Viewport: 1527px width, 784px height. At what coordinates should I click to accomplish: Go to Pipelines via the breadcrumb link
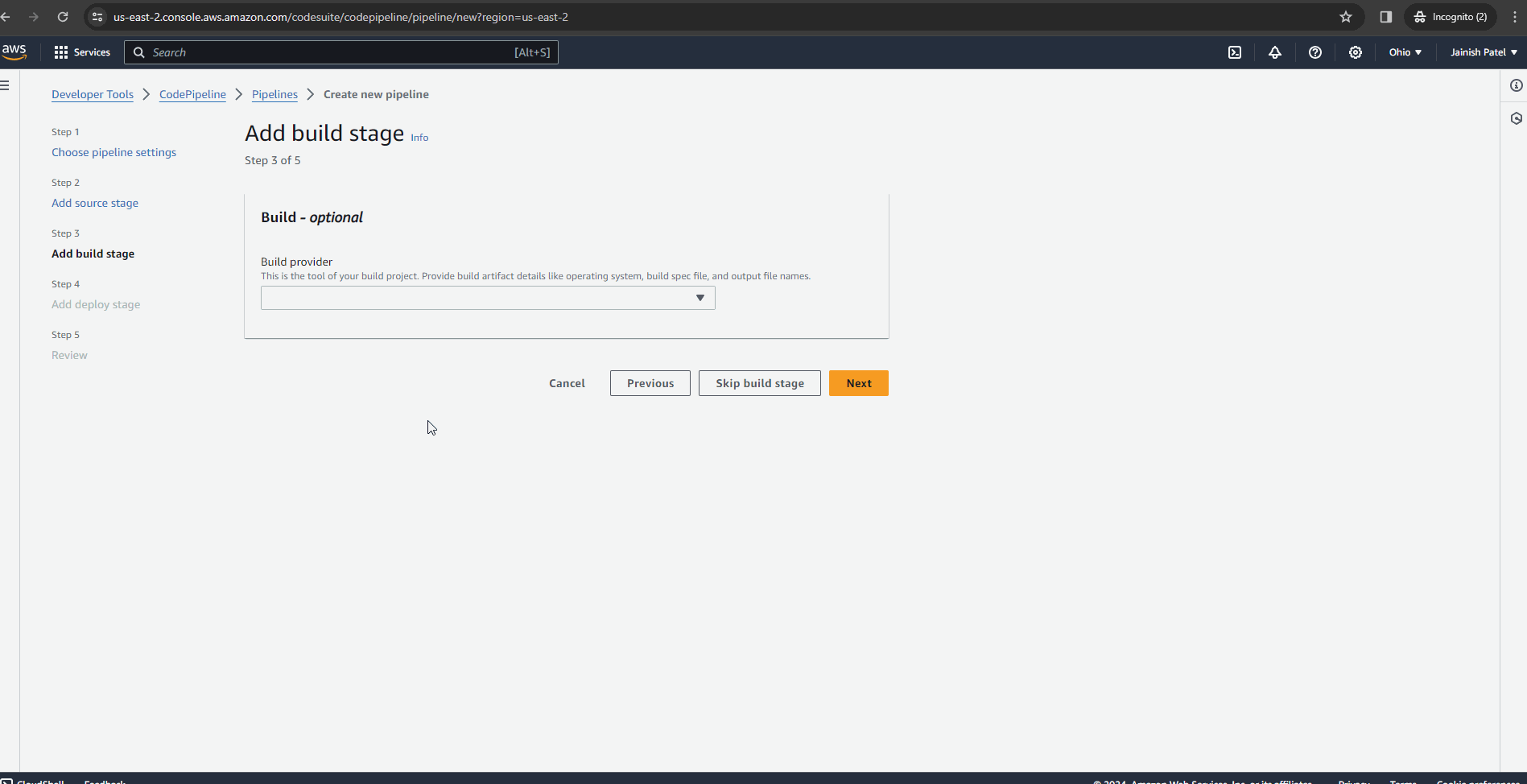pos(274,94)
